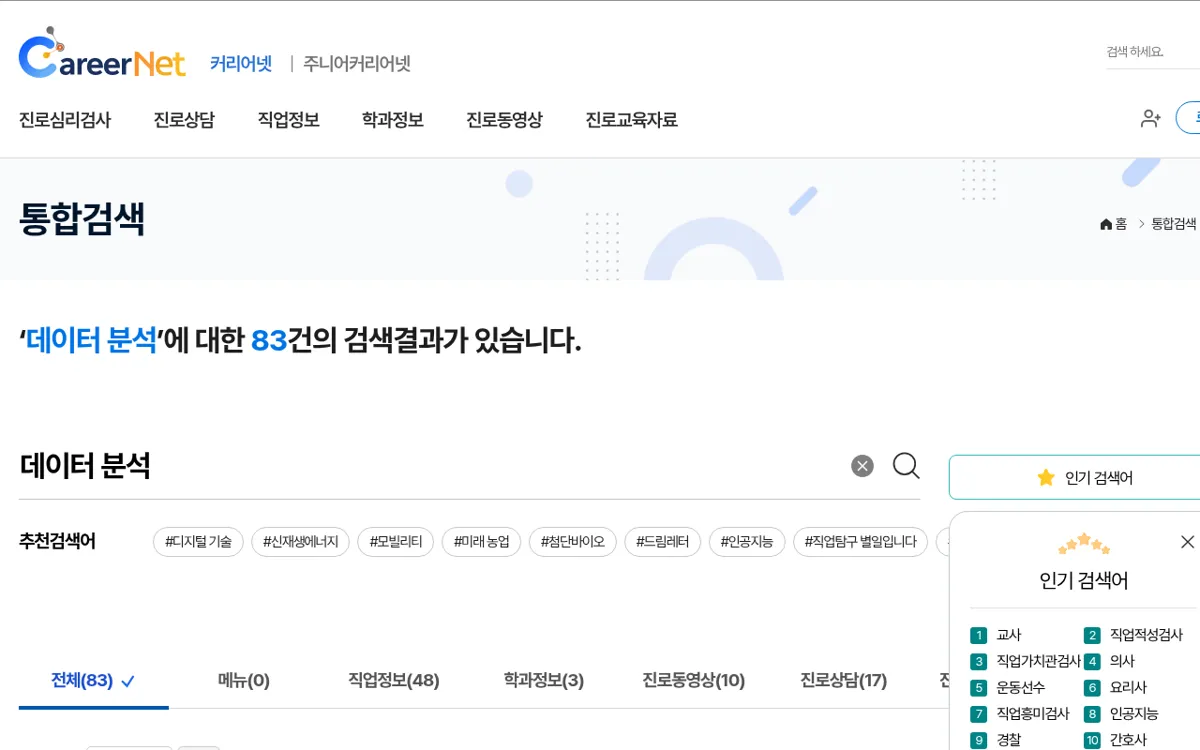
Task: Click the home icon in breadcrumb
Action: click(x=1106, y=224)
